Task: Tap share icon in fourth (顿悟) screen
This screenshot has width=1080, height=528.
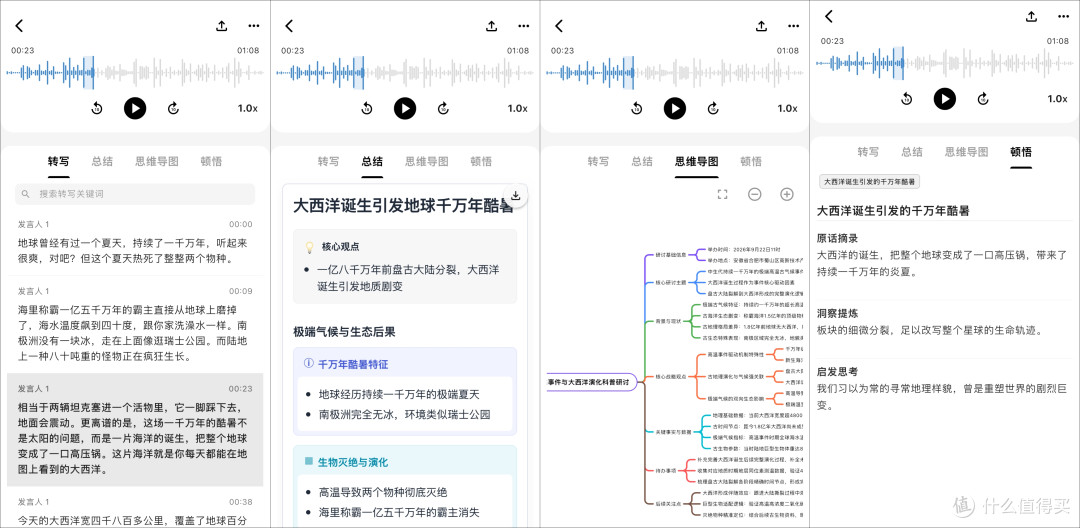Action: pyautogui.click(x=1032, y=17)
